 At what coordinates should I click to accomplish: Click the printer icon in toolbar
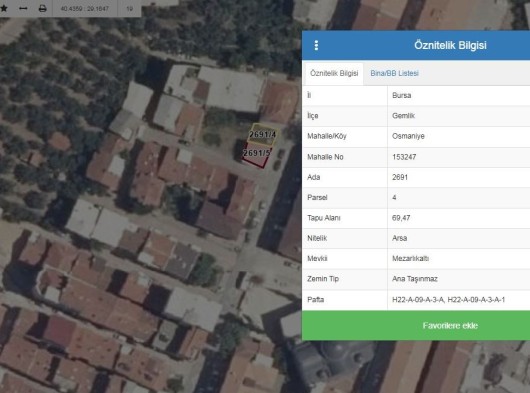point(42,8)
